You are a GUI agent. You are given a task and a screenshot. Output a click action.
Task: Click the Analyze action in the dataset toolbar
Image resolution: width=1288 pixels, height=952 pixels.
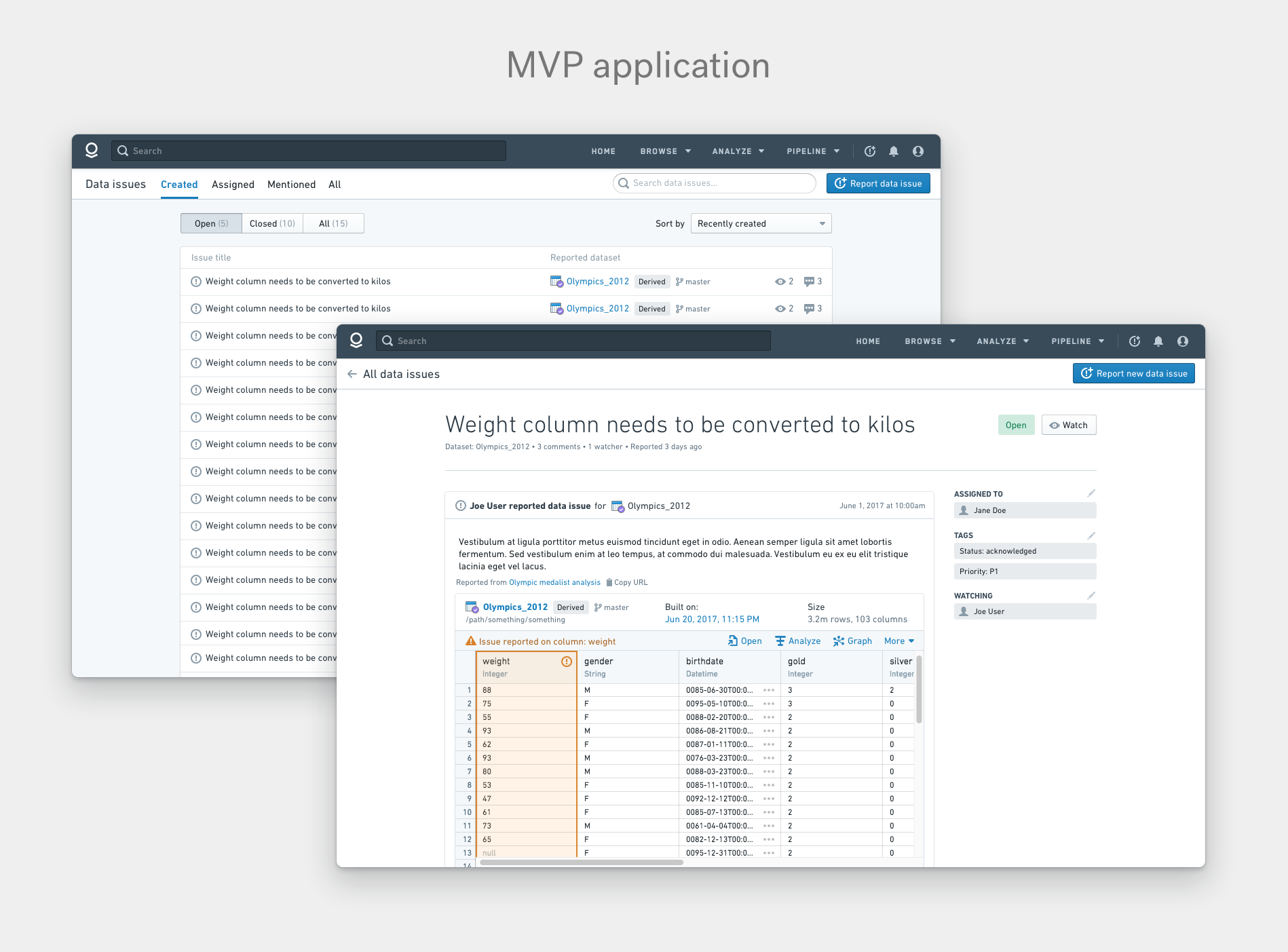click(798, 641)
